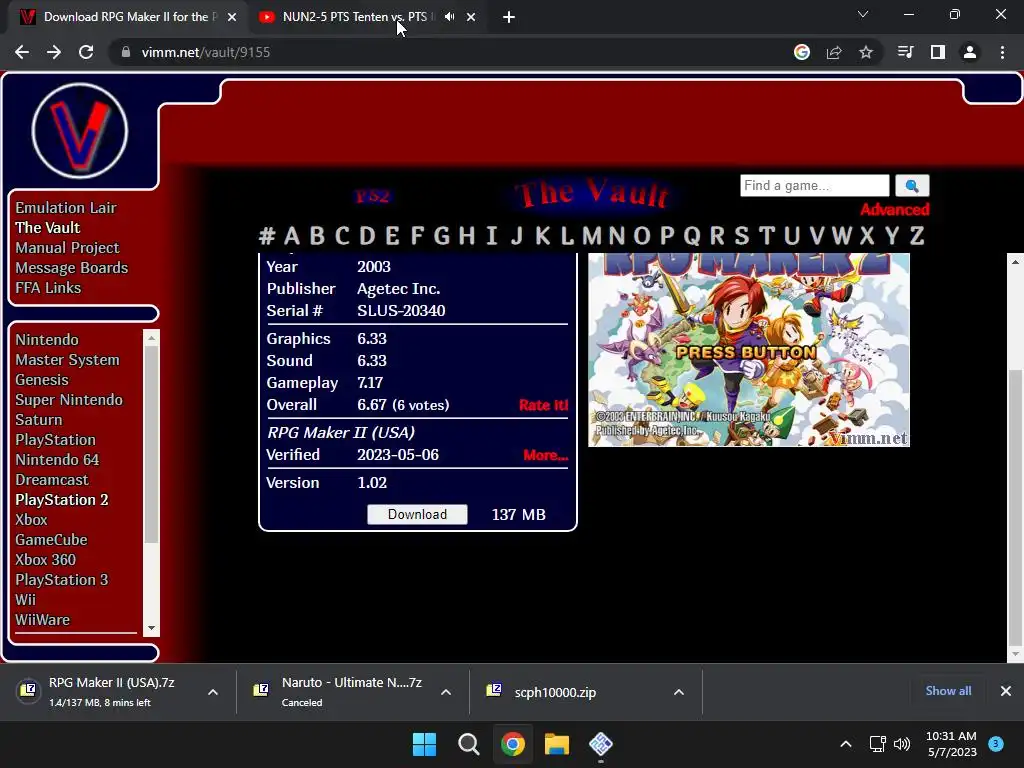Select Nintendo 64 in system list

[57, 460]
